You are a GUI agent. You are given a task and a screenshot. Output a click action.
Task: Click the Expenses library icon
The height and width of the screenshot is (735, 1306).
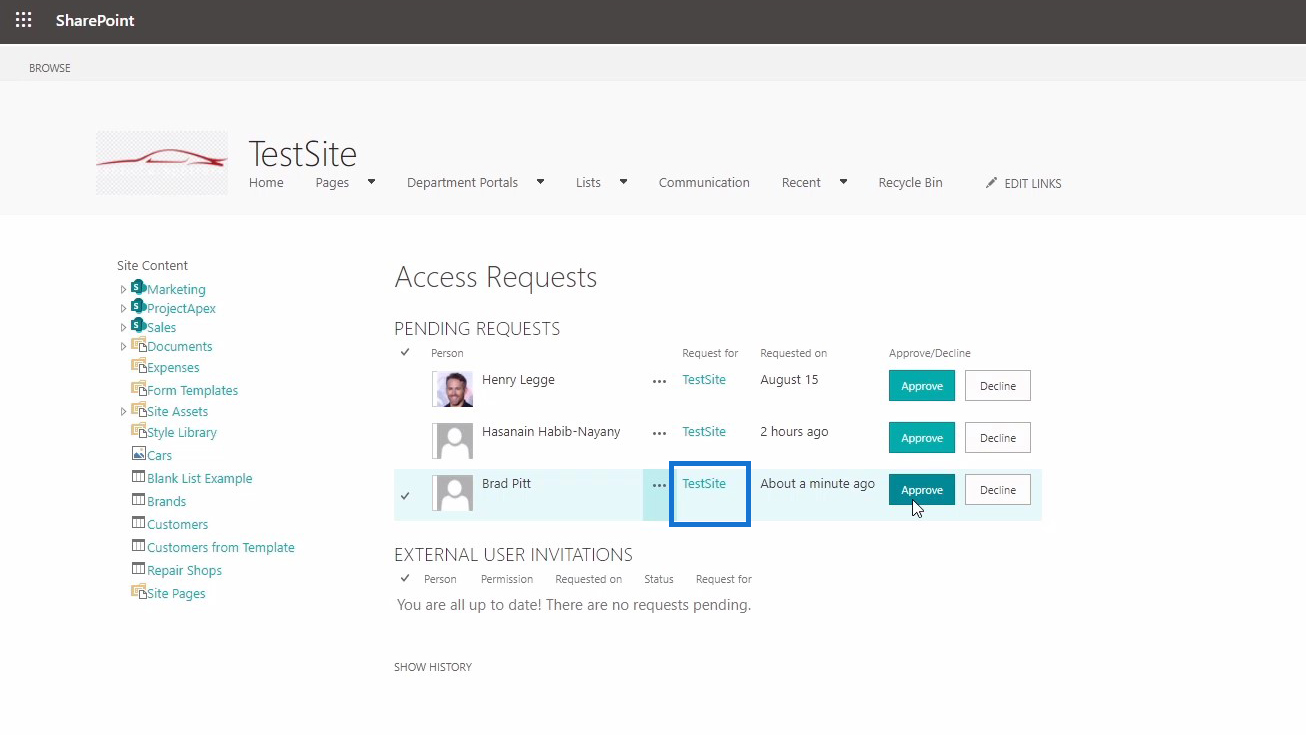tap(139, 366)
